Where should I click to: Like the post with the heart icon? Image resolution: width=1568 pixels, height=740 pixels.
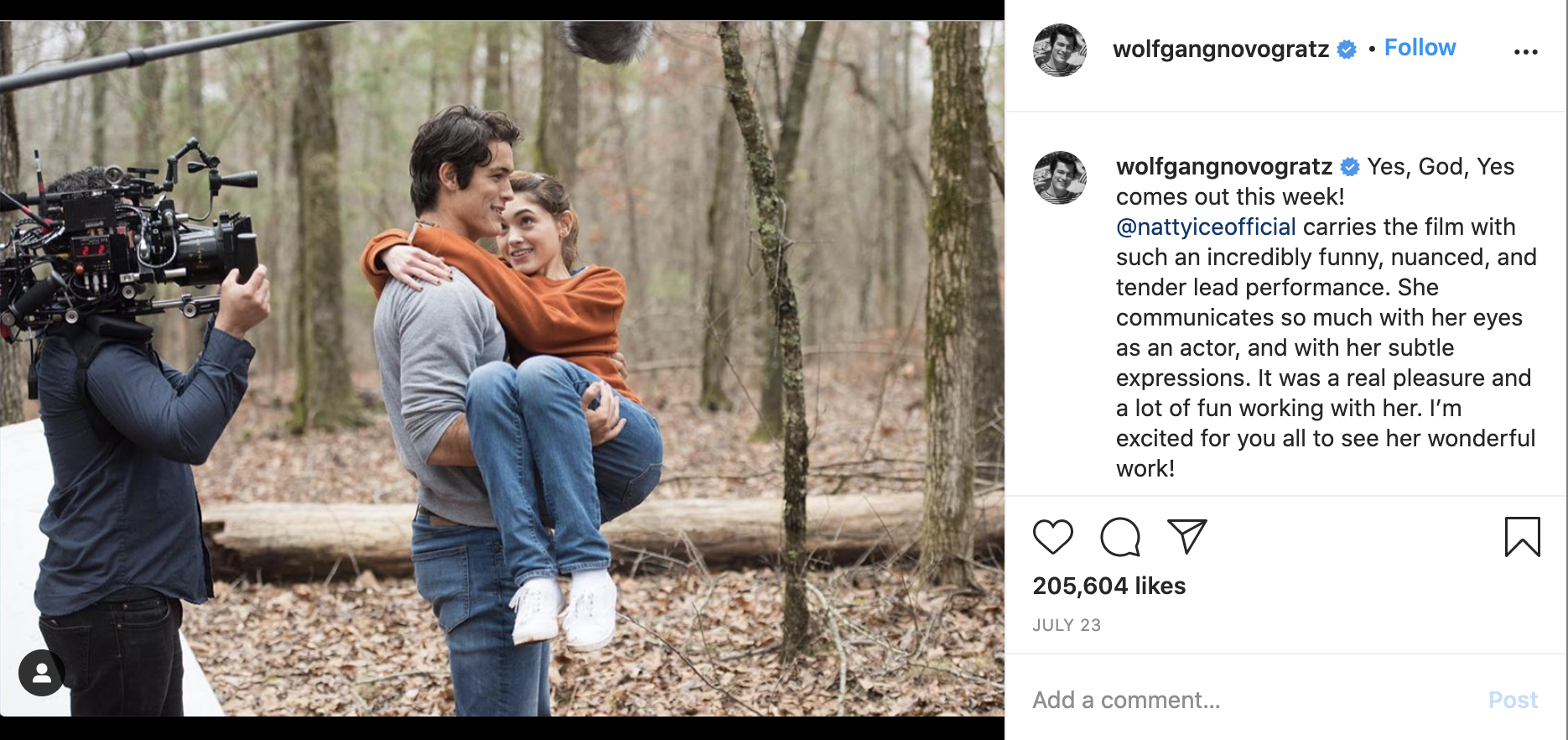click(1053, 537)
